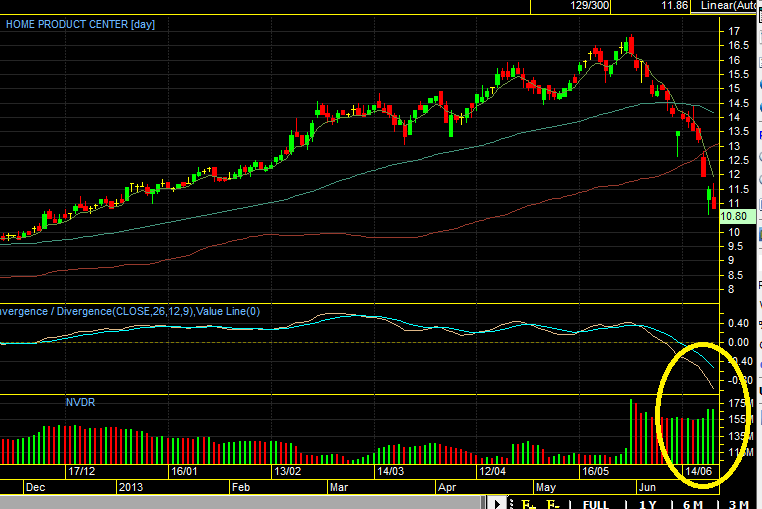Click the horizontal chart scrollbar track
Image resolution: width=762 pixels, height=509 pixels.
click(x=243, y=503)
